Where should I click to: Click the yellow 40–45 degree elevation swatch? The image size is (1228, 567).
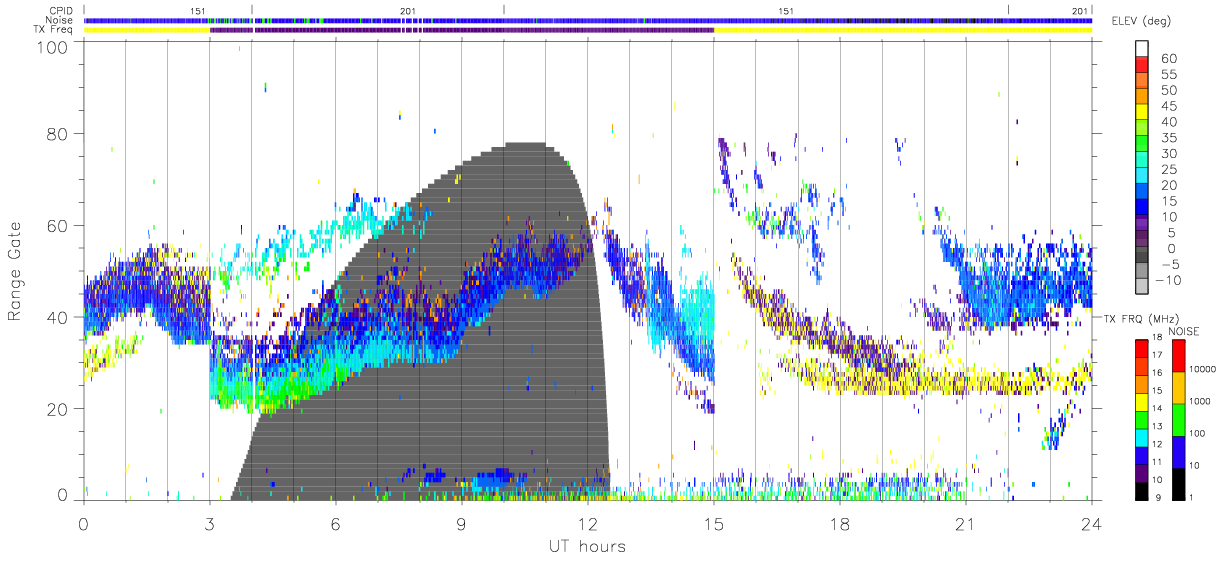tap(1142, 113)
